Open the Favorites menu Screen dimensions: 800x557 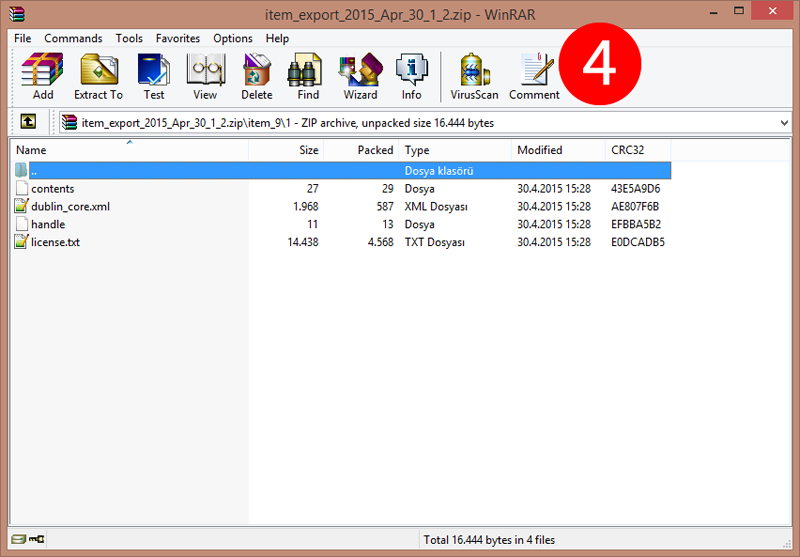click(x=178, y=38)
